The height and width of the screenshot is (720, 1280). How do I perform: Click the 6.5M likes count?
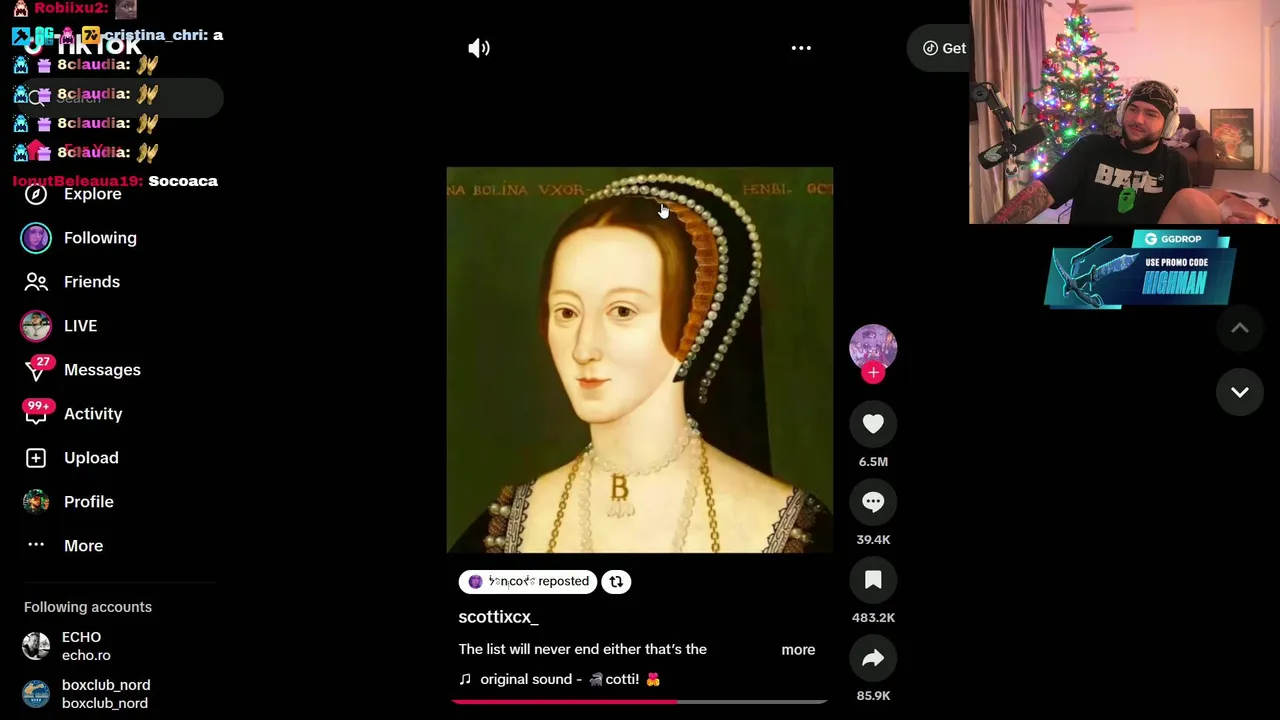point(873,462)
